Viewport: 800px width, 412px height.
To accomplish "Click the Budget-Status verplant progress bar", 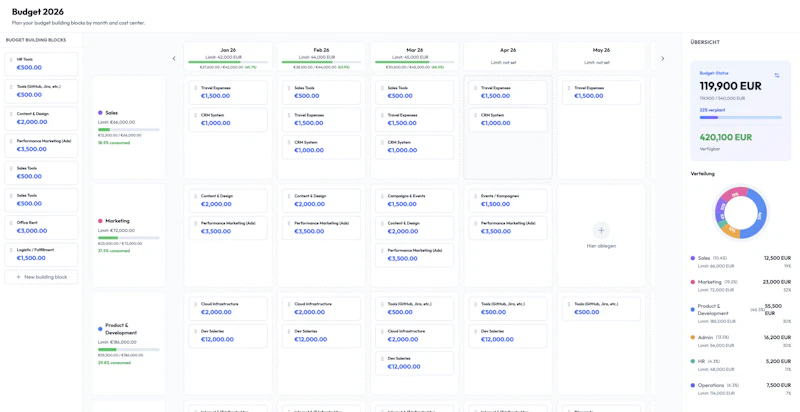I will (x=740, y=117).
